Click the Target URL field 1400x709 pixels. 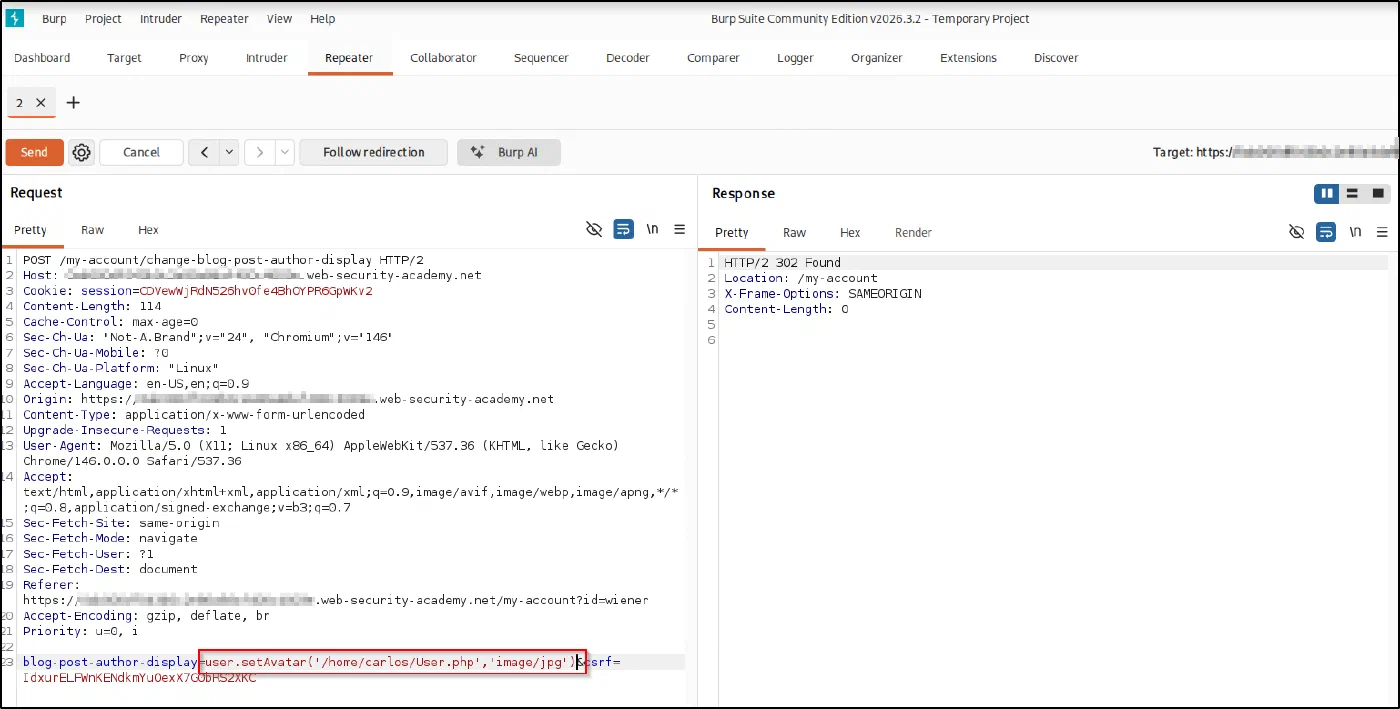tap(1275, 152)
